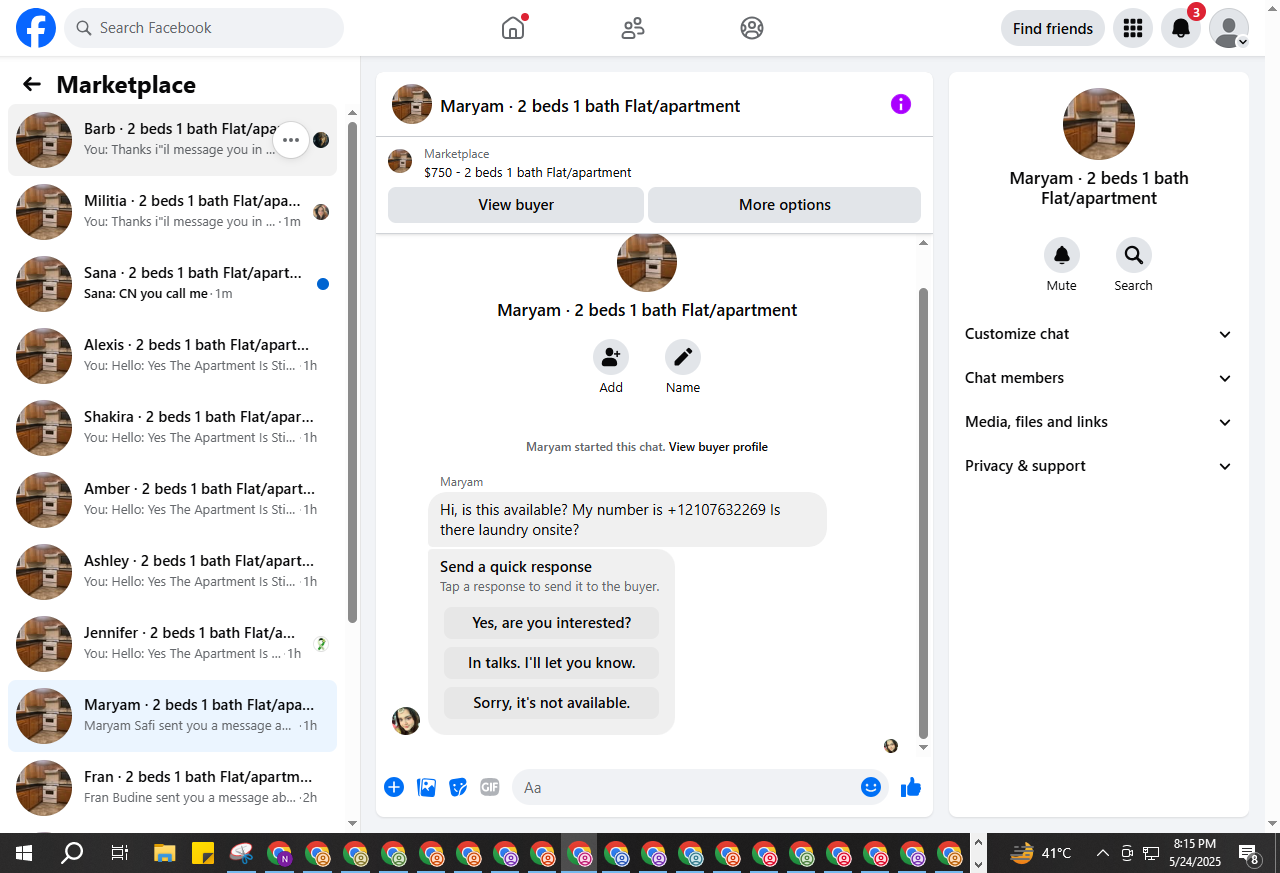The image size is (1280, 873).
Task: Send quick response 'Sorry, it's not available.'
Action: click(x=552, y=703)
